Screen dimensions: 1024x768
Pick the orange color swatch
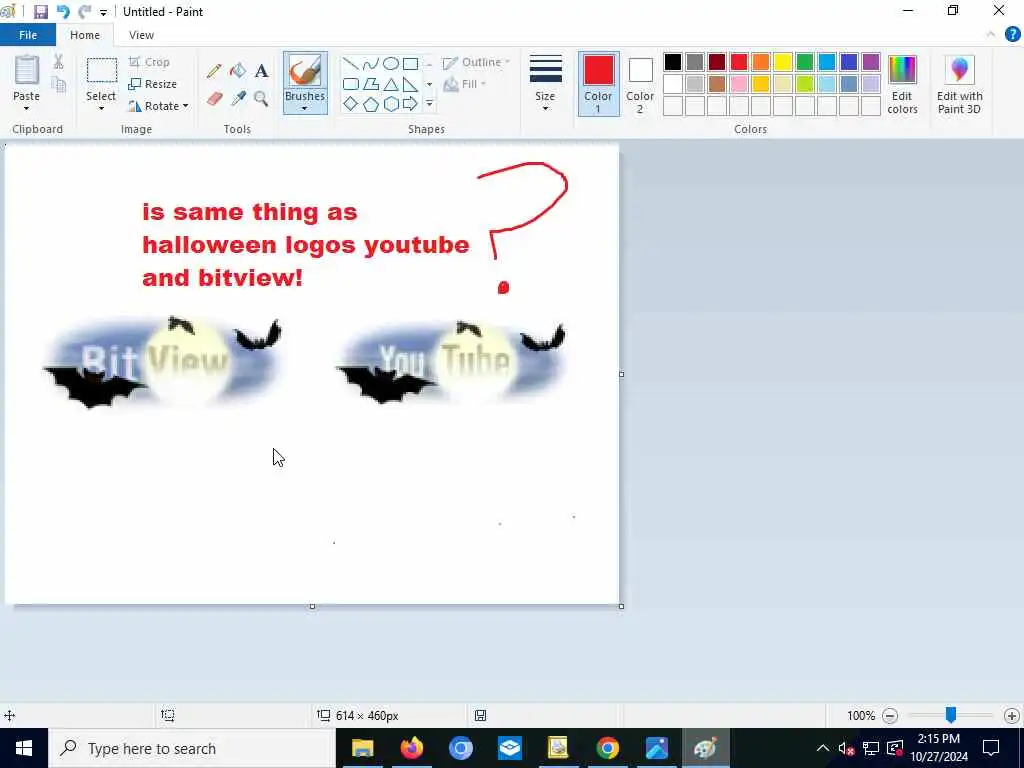[x=760, y=62]
